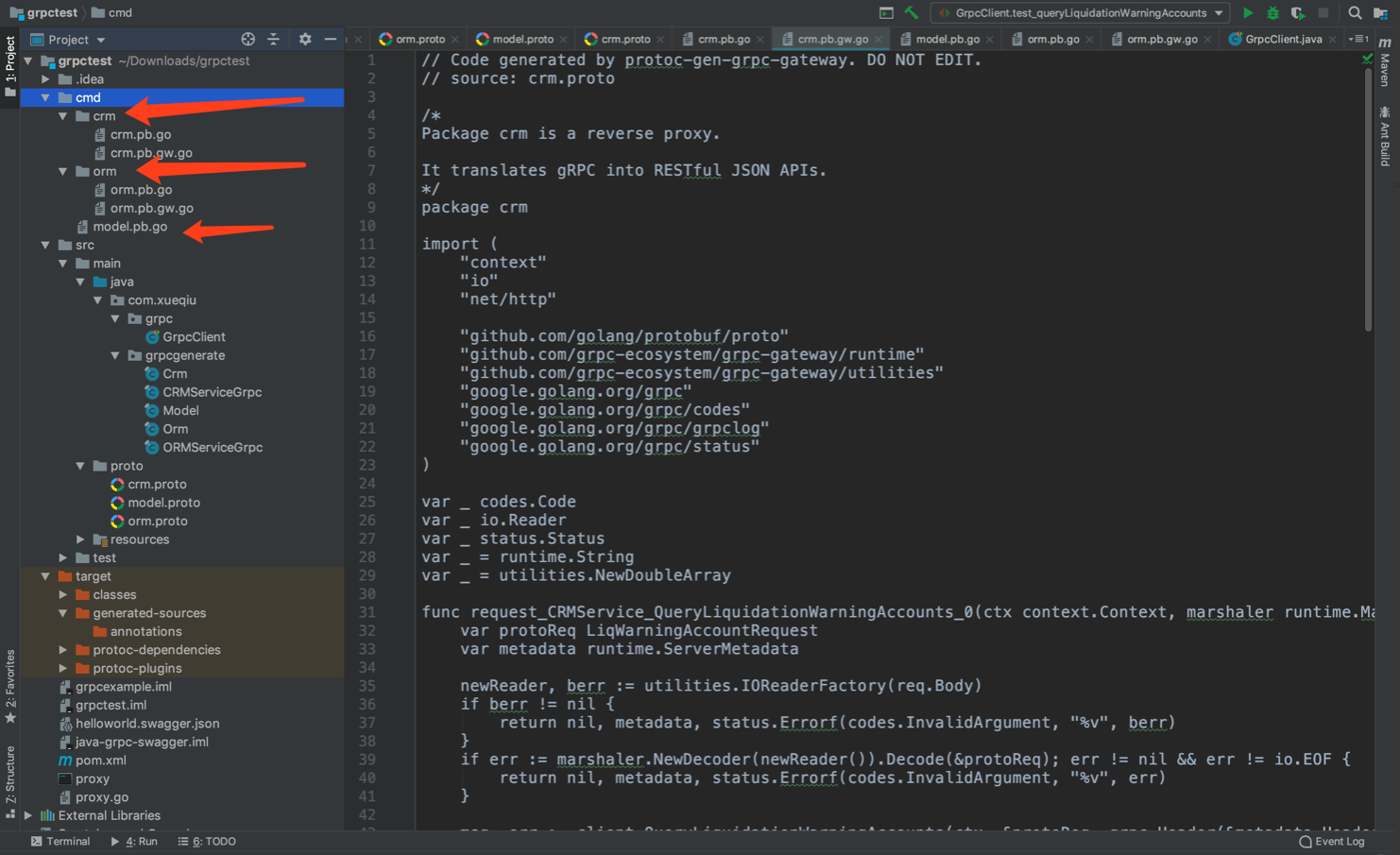Image resolution: width=1400 pixels, height=855 pixels.
Task: Open Project Structure settings icon
Action: 1382,12
